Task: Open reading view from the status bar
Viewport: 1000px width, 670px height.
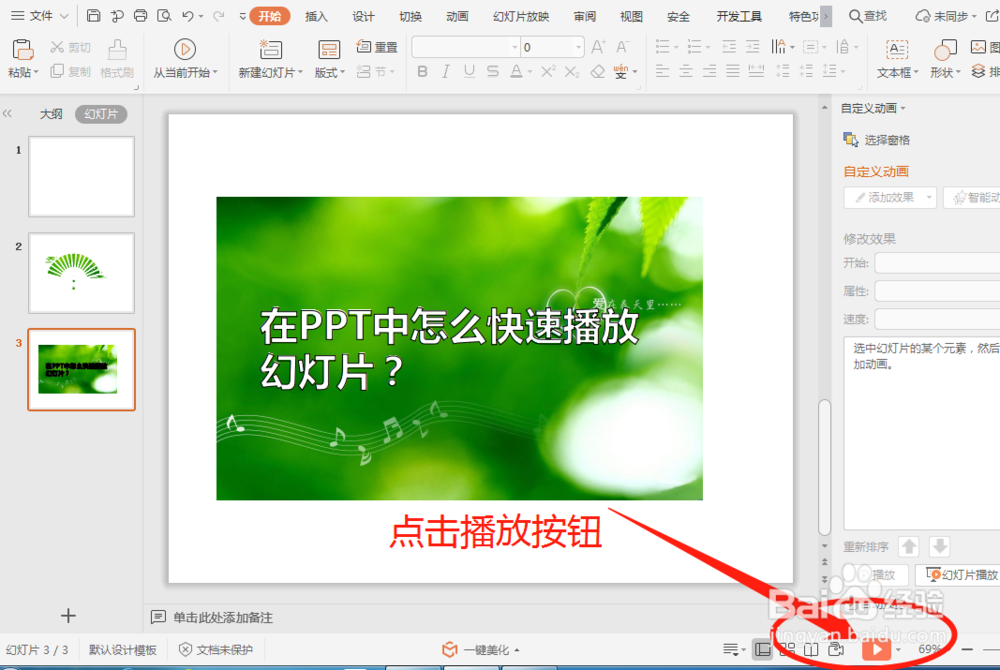Action: pos(810,648)
